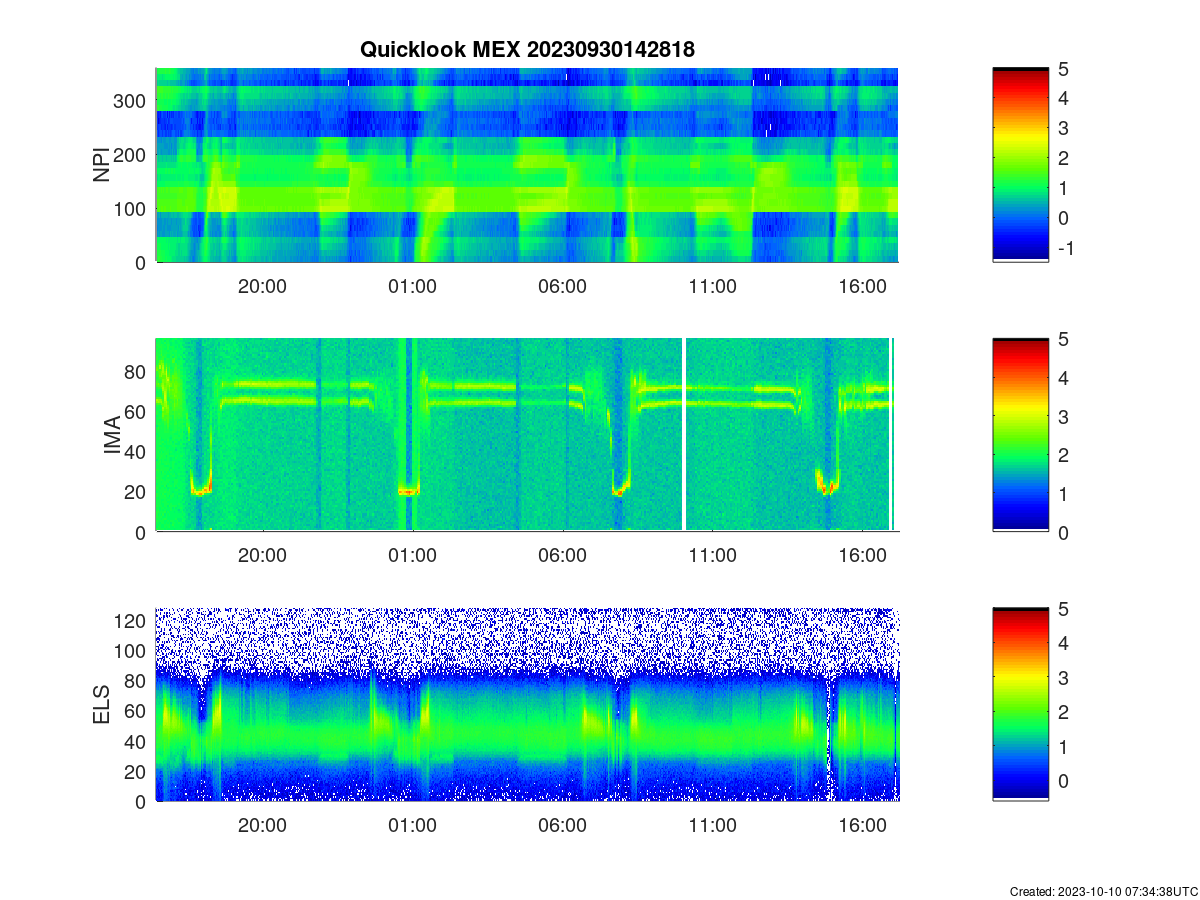Click the 60 tick on IMA axis
Image resolution: width=1200 pixels, height=900 pixels.
point(137,411)
